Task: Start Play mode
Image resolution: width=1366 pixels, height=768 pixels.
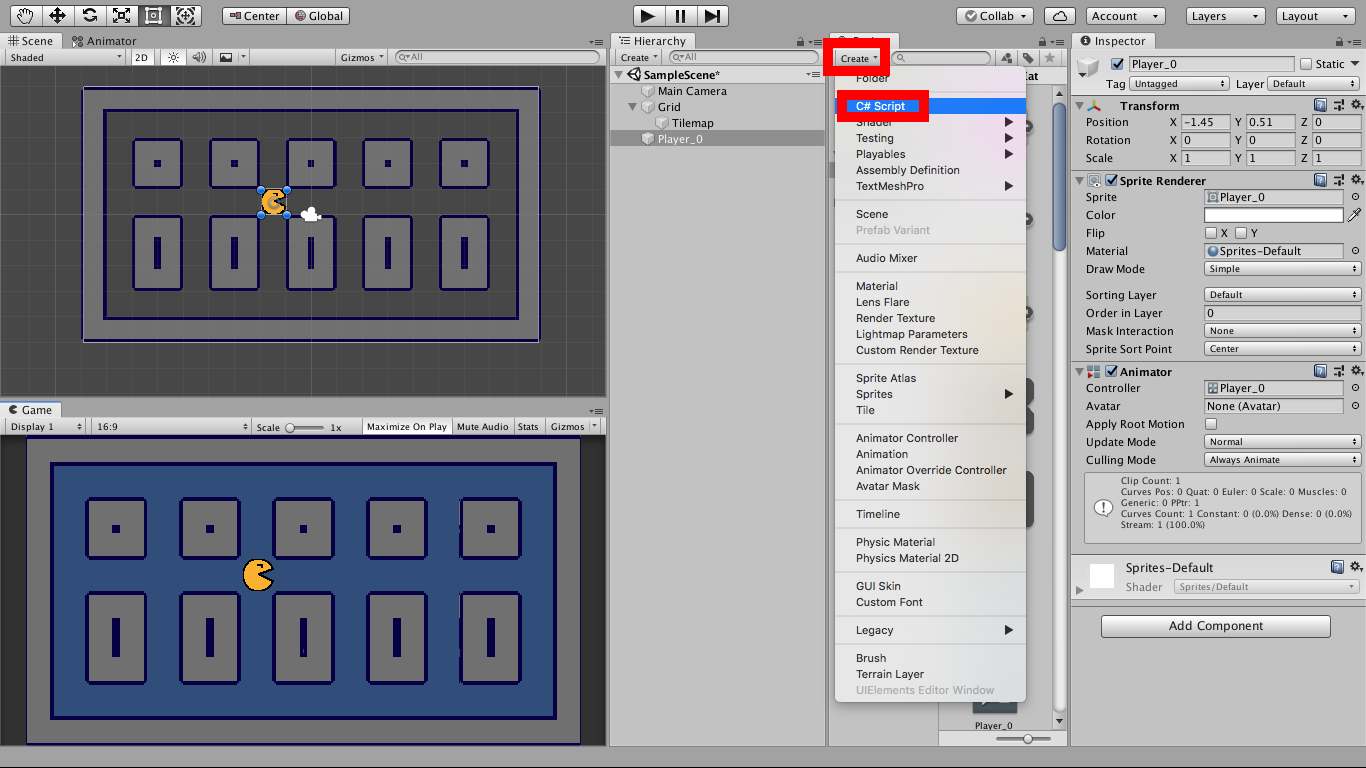Action: pyautogui.click(x=648, y=16)
